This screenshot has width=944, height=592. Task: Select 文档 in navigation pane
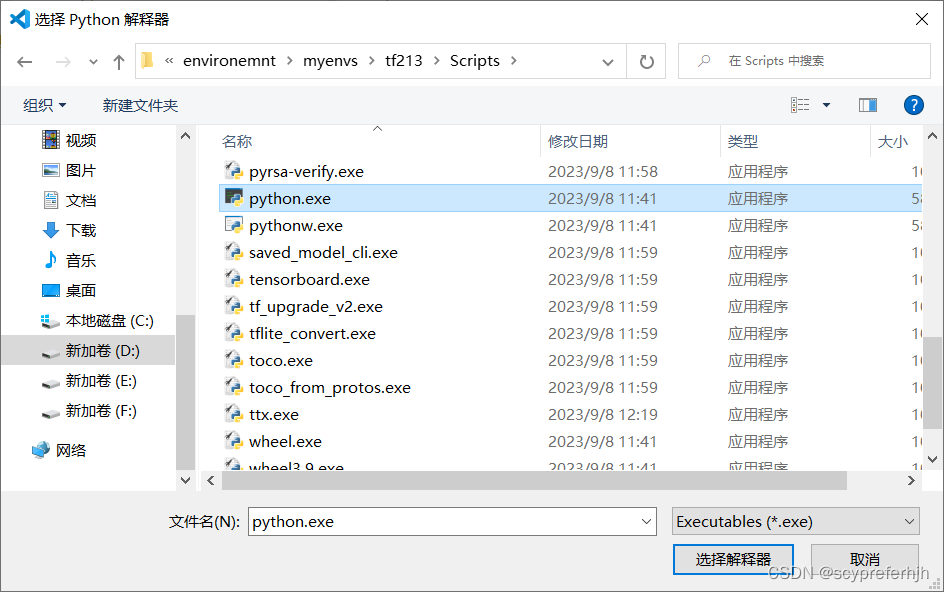[x=69, y=200]
